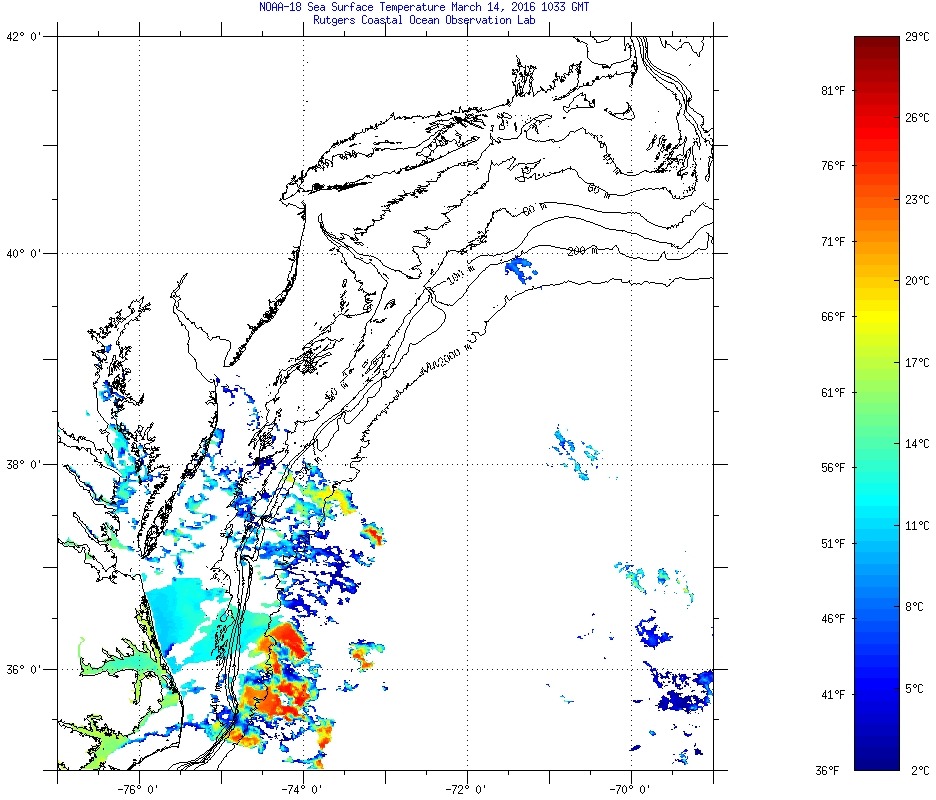Viewport: 936px width, 800px height.
Task: Click the 100 m depth contour label
Action: pyautogui.click(x=455, y=281)
